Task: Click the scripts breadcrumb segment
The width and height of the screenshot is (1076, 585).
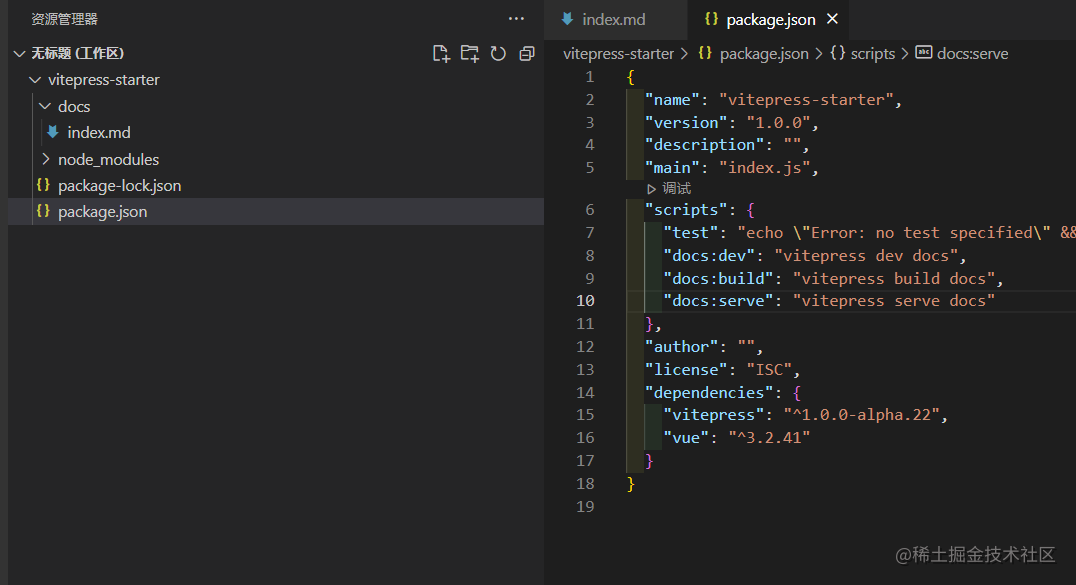Action: tap(872, 54)
